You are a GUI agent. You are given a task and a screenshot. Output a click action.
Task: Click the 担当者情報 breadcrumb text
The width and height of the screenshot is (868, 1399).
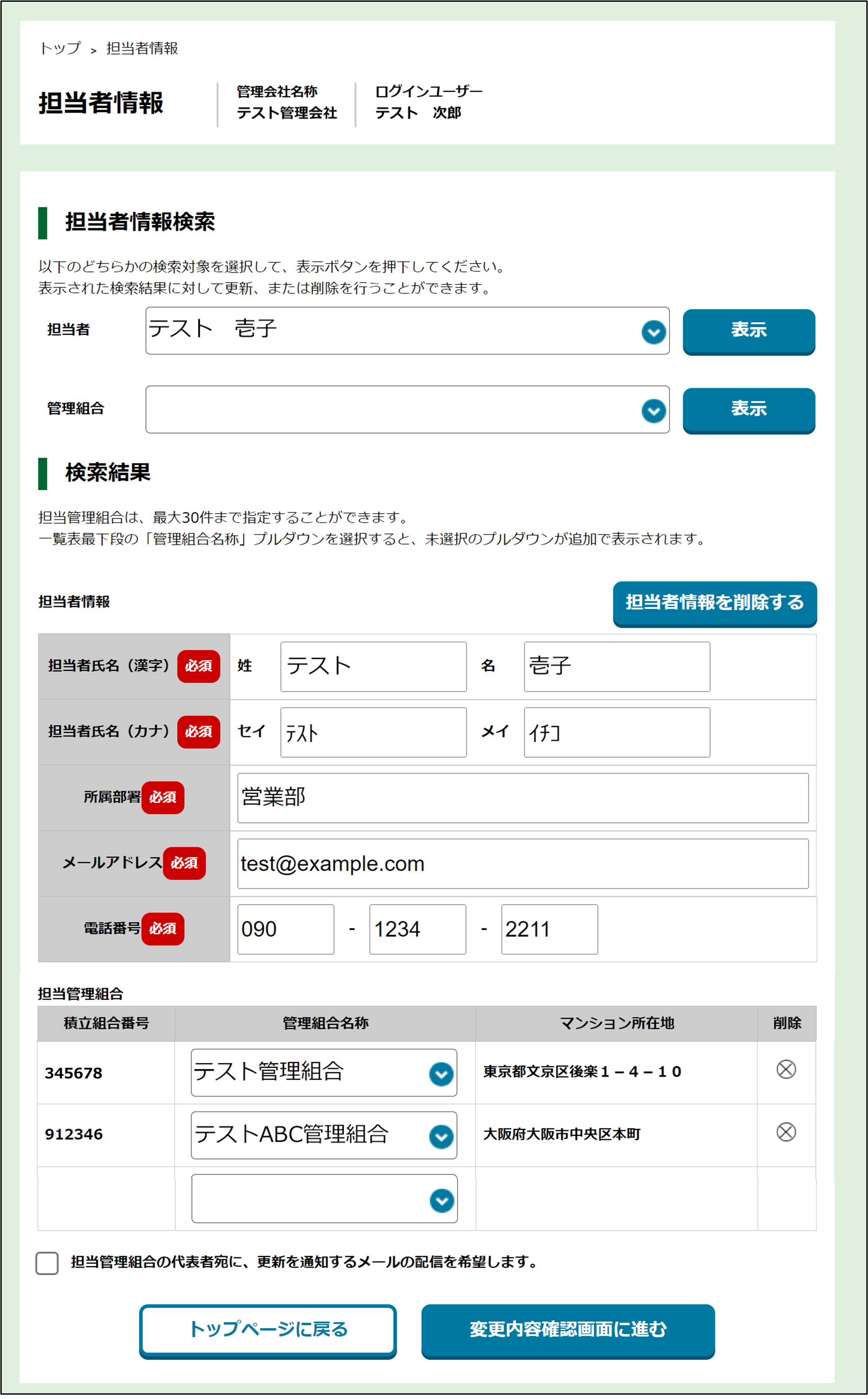pos(142,48)
